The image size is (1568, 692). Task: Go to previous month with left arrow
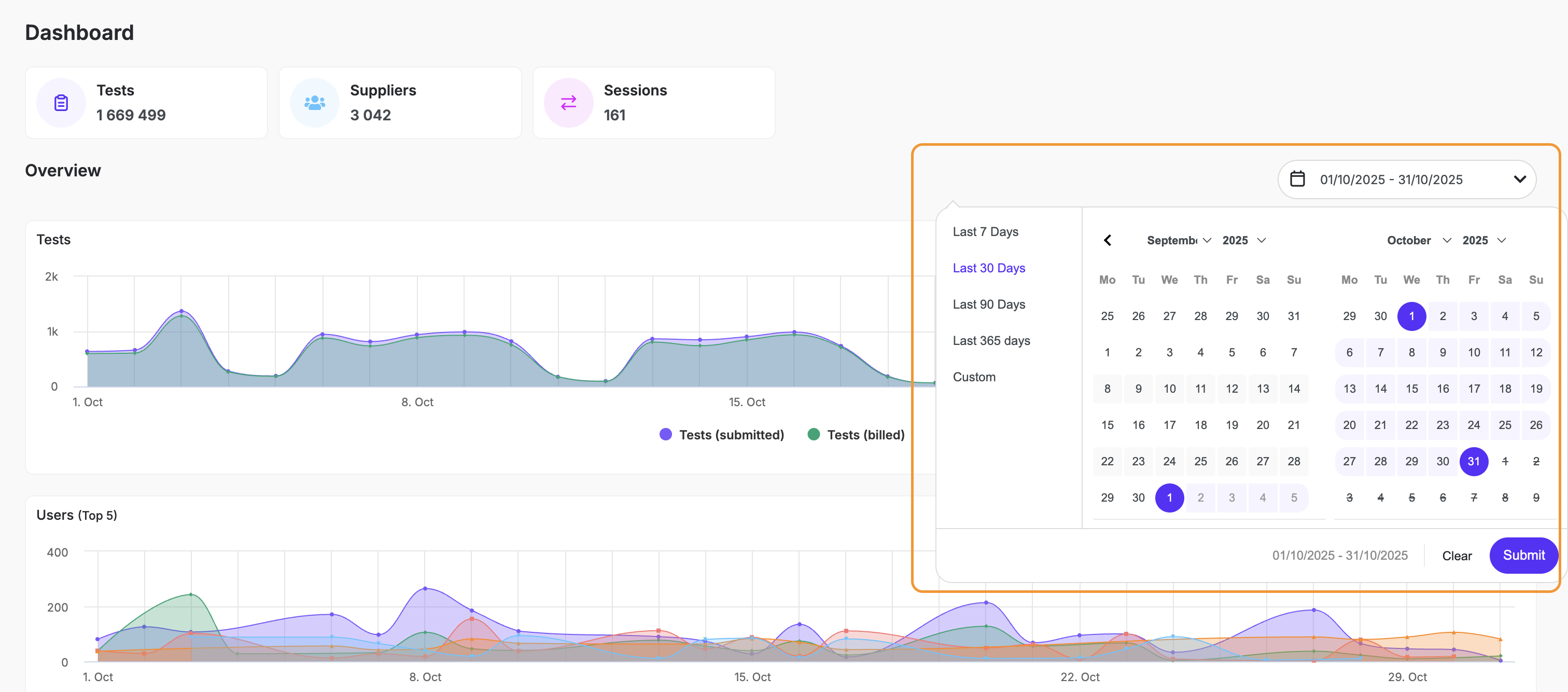(x=1107, y=240)
